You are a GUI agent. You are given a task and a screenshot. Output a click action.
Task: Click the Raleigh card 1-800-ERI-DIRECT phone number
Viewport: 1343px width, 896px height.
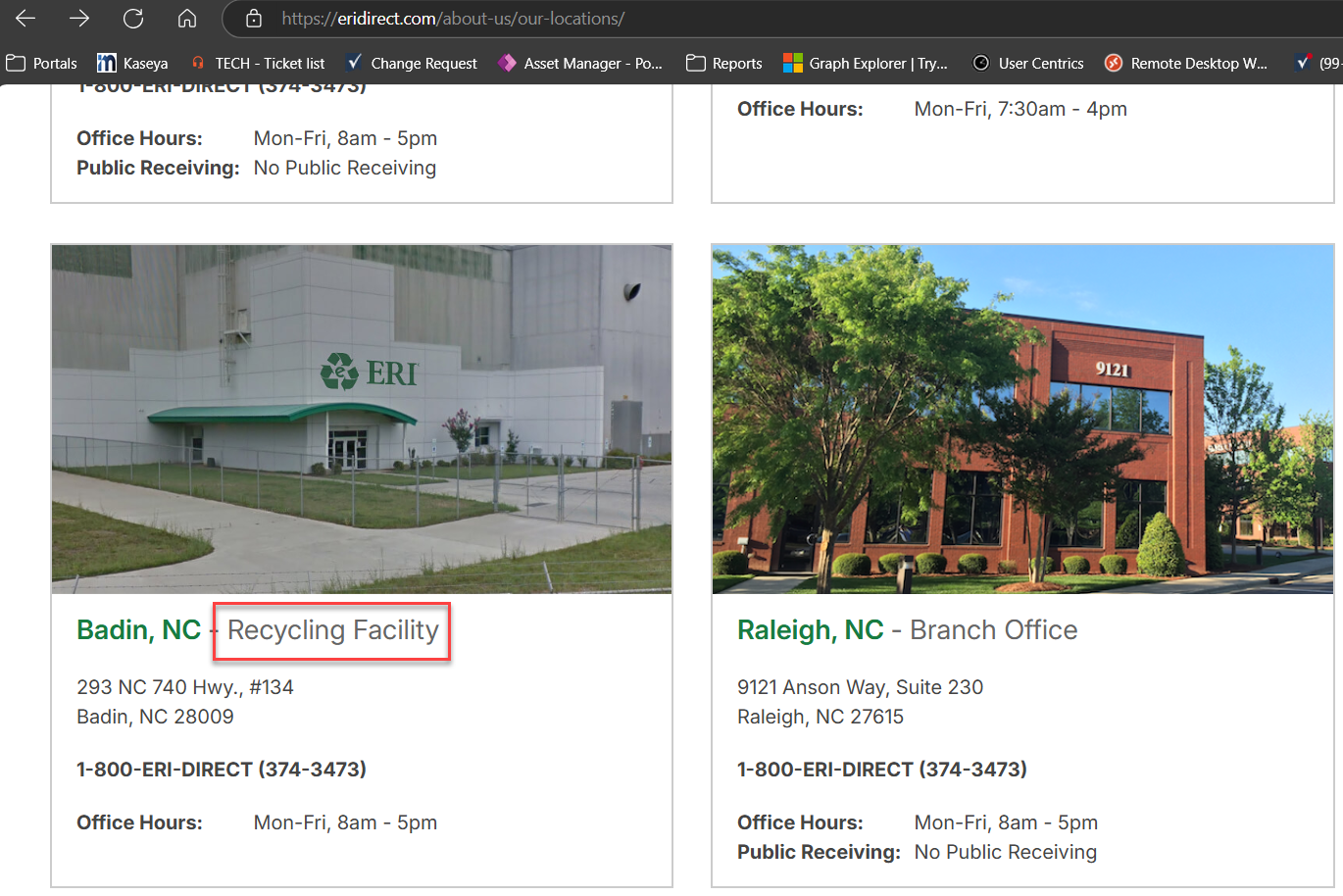coord(882,770)
